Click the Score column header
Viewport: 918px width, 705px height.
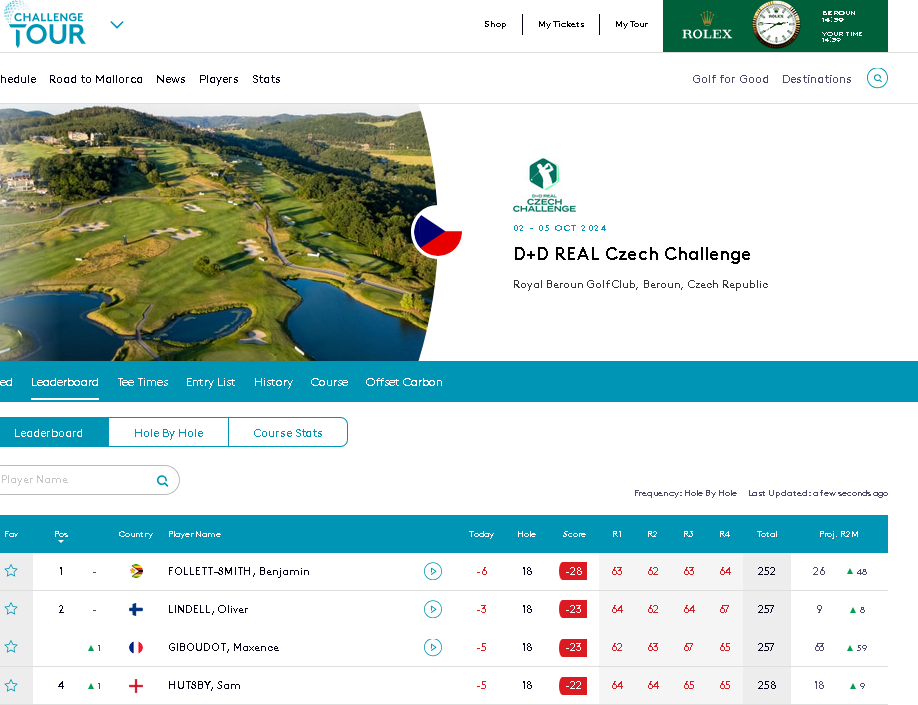(574, 534)
